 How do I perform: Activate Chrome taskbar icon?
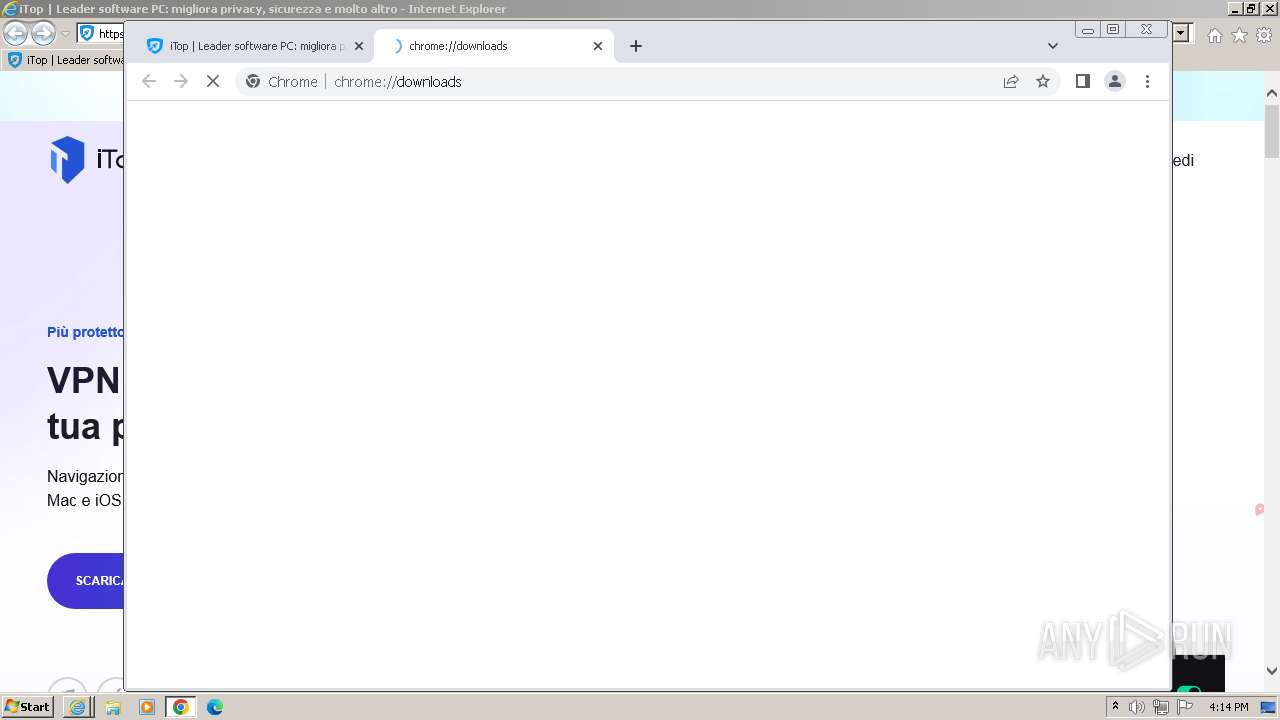pyautogui.click(x=181, y=707)
